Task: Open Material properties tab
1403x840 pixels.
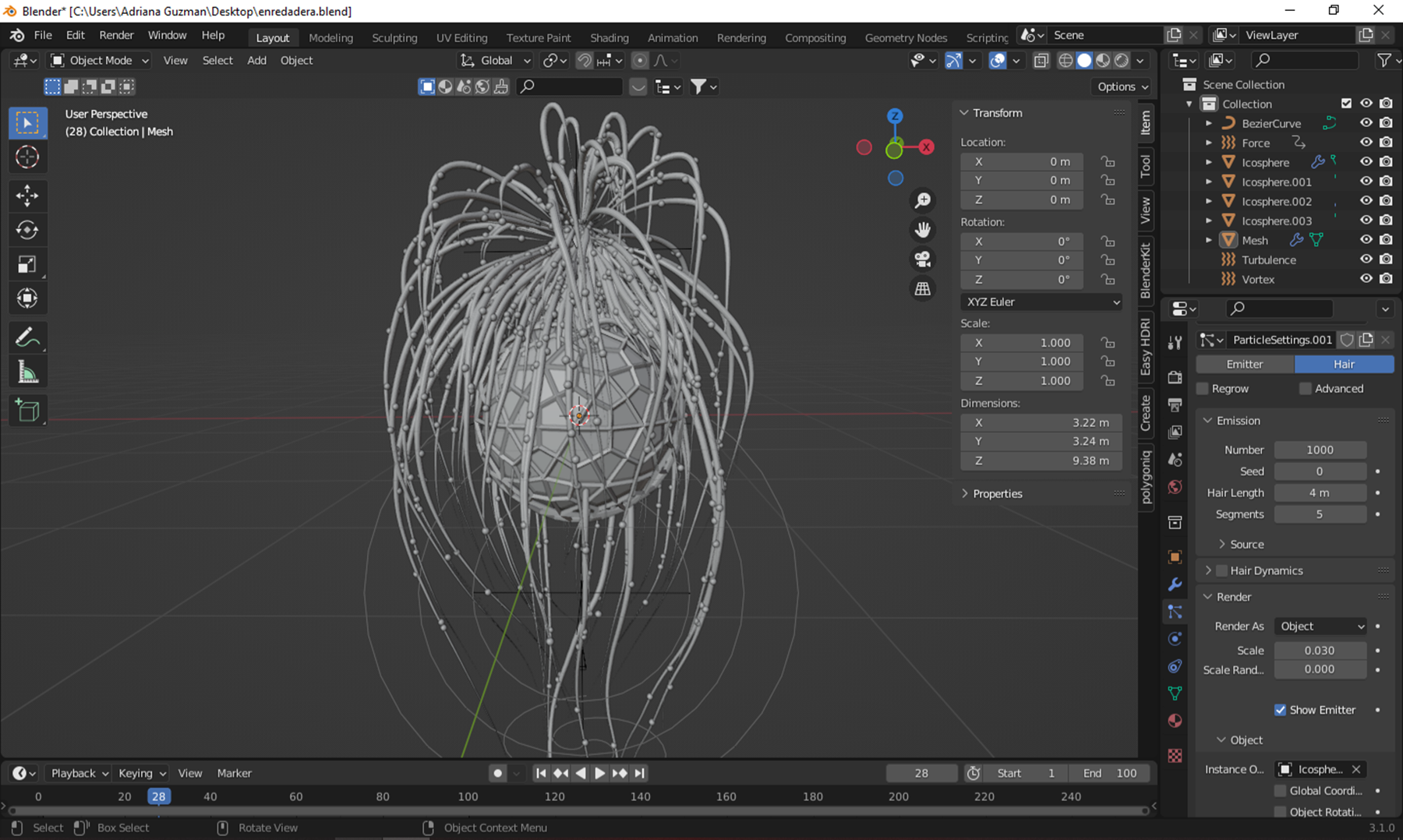Action: coord(1175,721)
